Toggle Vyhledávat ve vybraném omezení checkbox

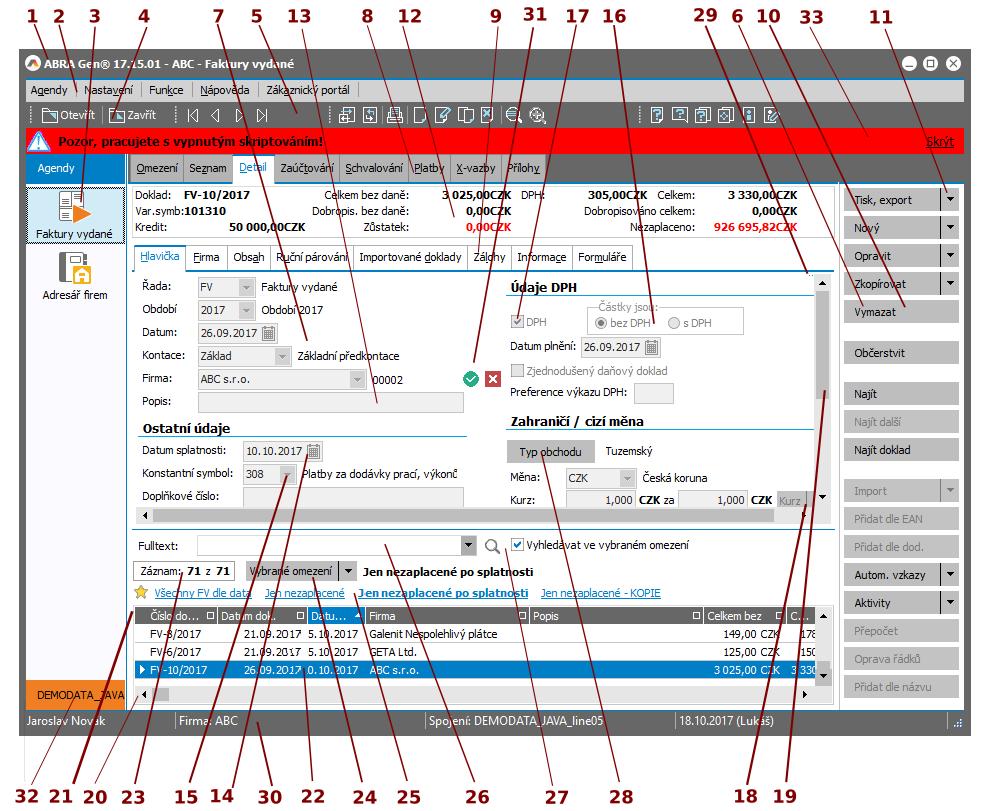pos(517,545)
